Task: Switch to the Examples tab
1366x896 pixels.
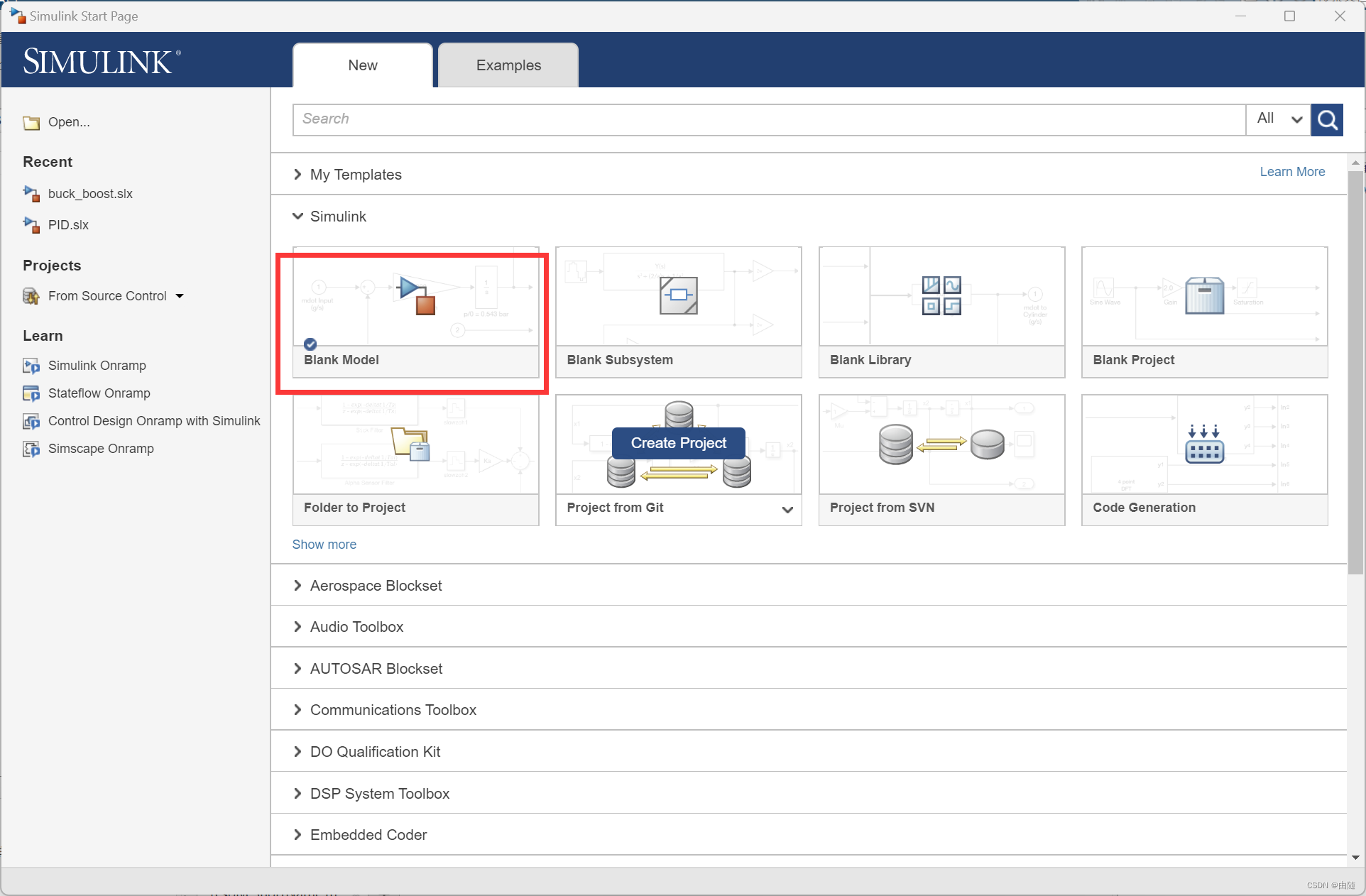Action: pos(508,65)
